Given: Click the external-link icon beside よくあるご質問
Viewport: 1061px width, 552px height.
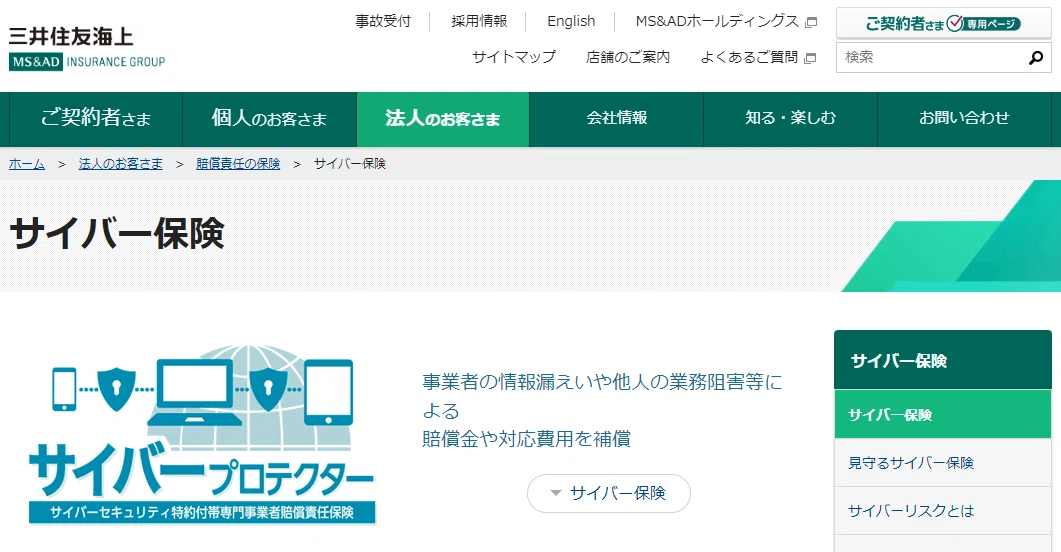Looking at the screenshot, I should coord(810,58).
